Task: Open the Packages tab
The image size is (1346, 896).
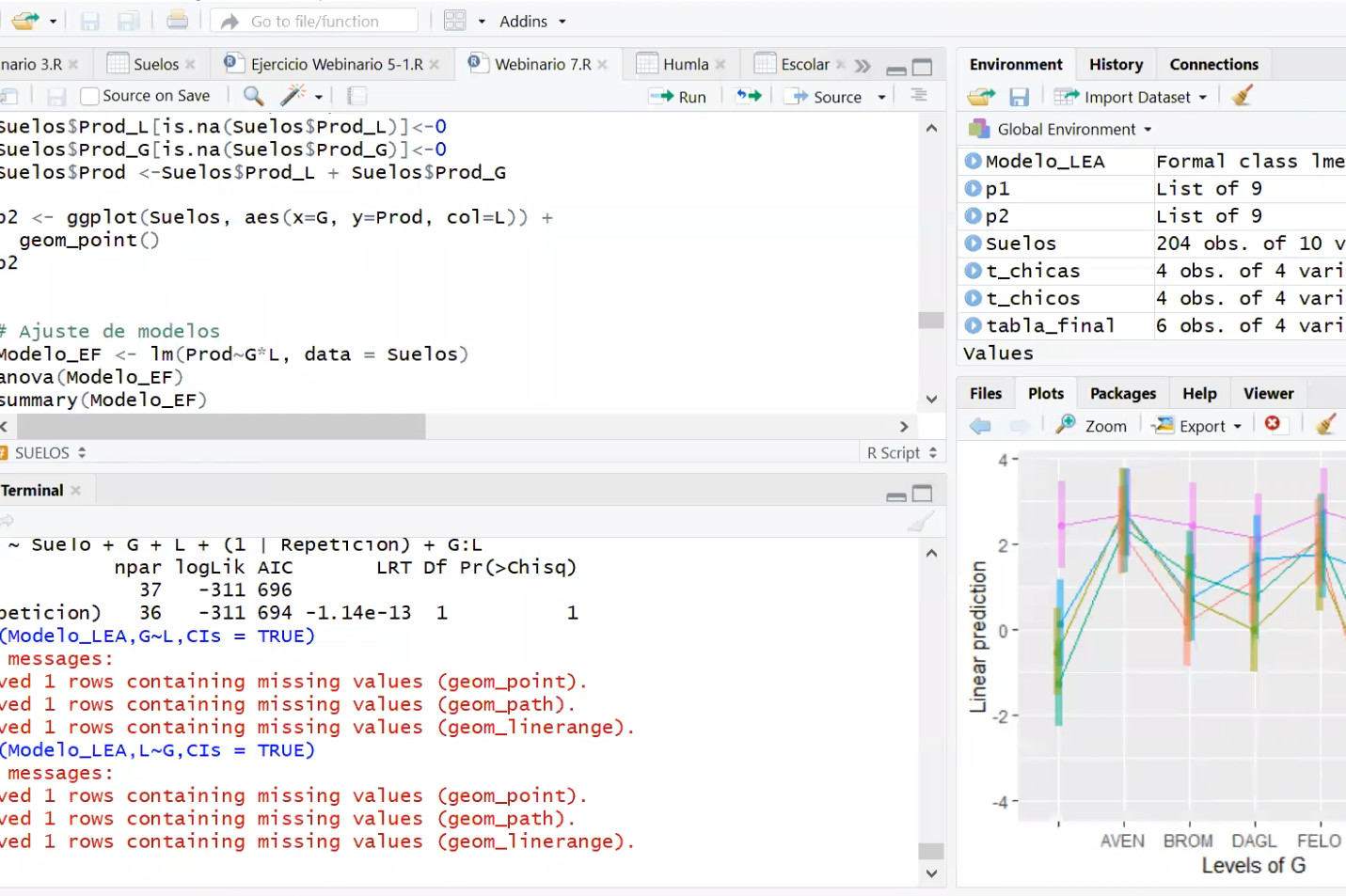Action: point(1123,393)
